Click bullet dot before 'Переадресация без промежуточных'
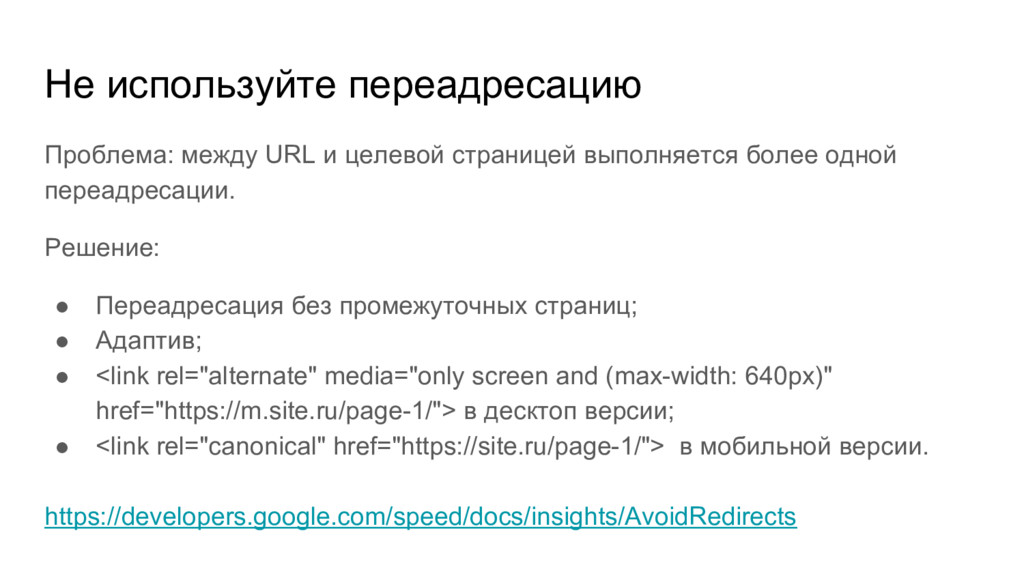 [x=62, y=306]
